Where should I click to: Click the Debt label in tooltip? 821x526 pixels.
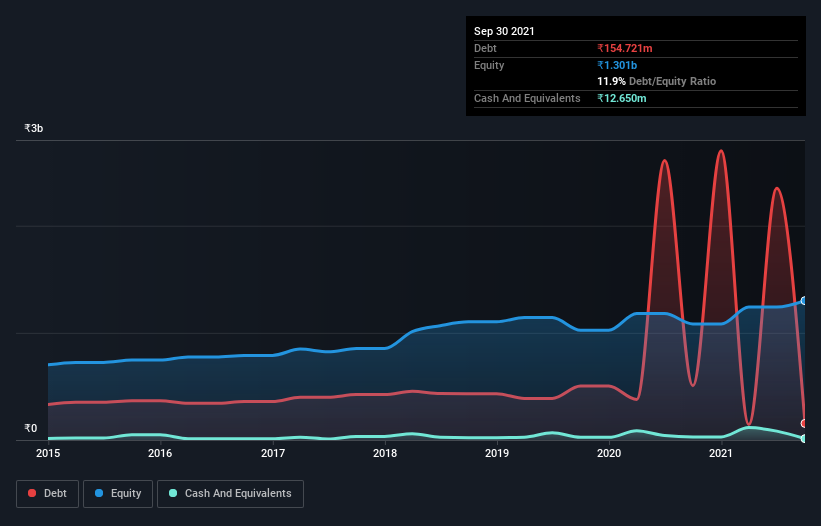(x=485, y=48)
